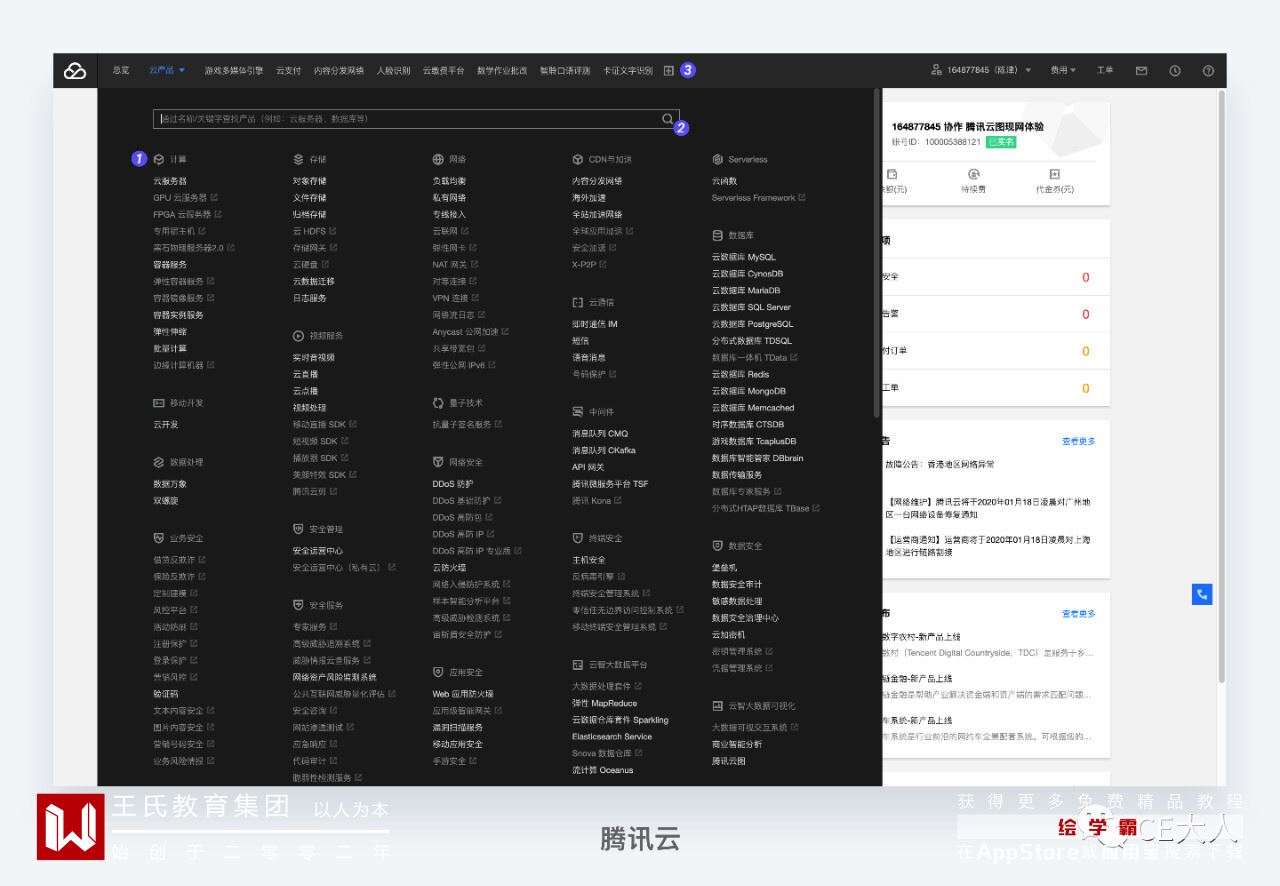
Task: Open 消息队列 CKafka link
Action: click(x=604, y=450)
